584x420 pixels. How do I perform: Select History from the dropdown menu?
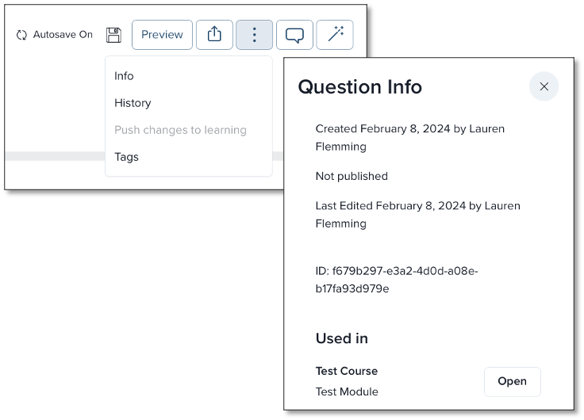[x=133, y=103]
